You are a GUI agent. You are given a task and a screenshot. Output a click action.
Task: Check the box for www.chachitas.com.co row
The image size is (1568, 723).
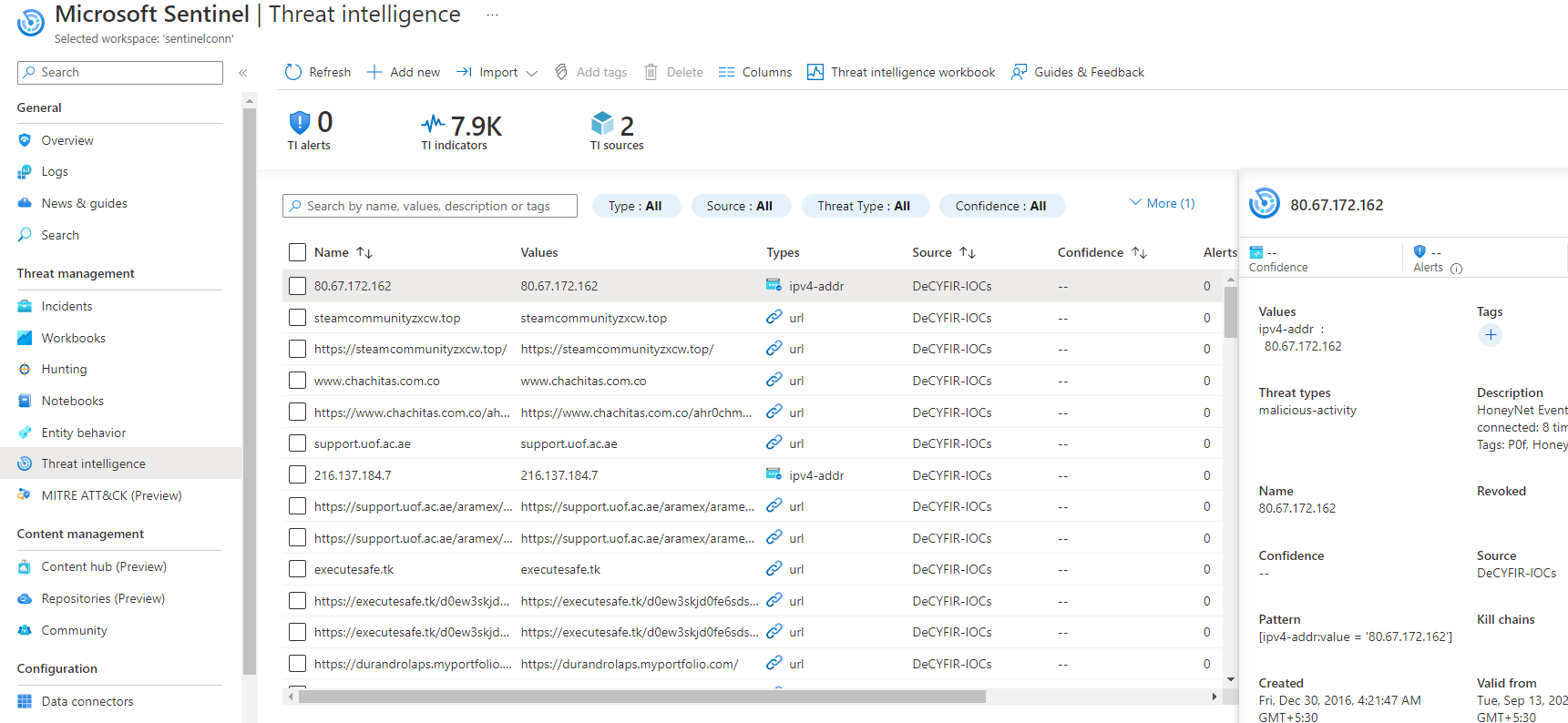point(297,381)
